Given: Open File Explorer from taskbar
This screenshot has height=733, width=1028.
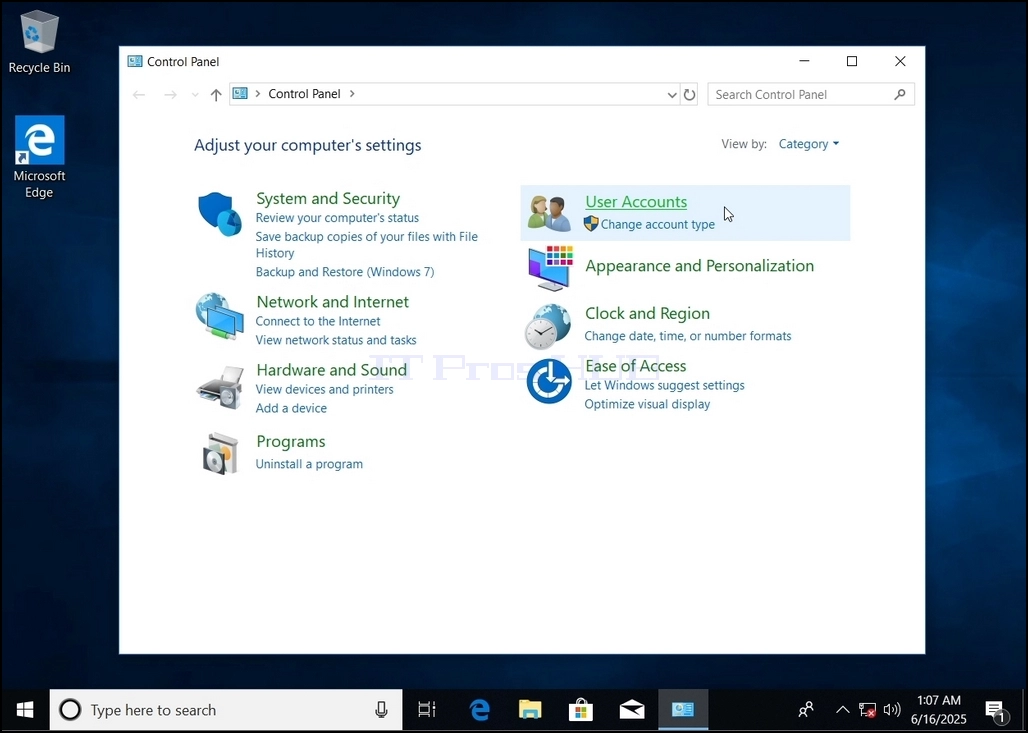Looking at the screenshot, I should tap(530, 709).
